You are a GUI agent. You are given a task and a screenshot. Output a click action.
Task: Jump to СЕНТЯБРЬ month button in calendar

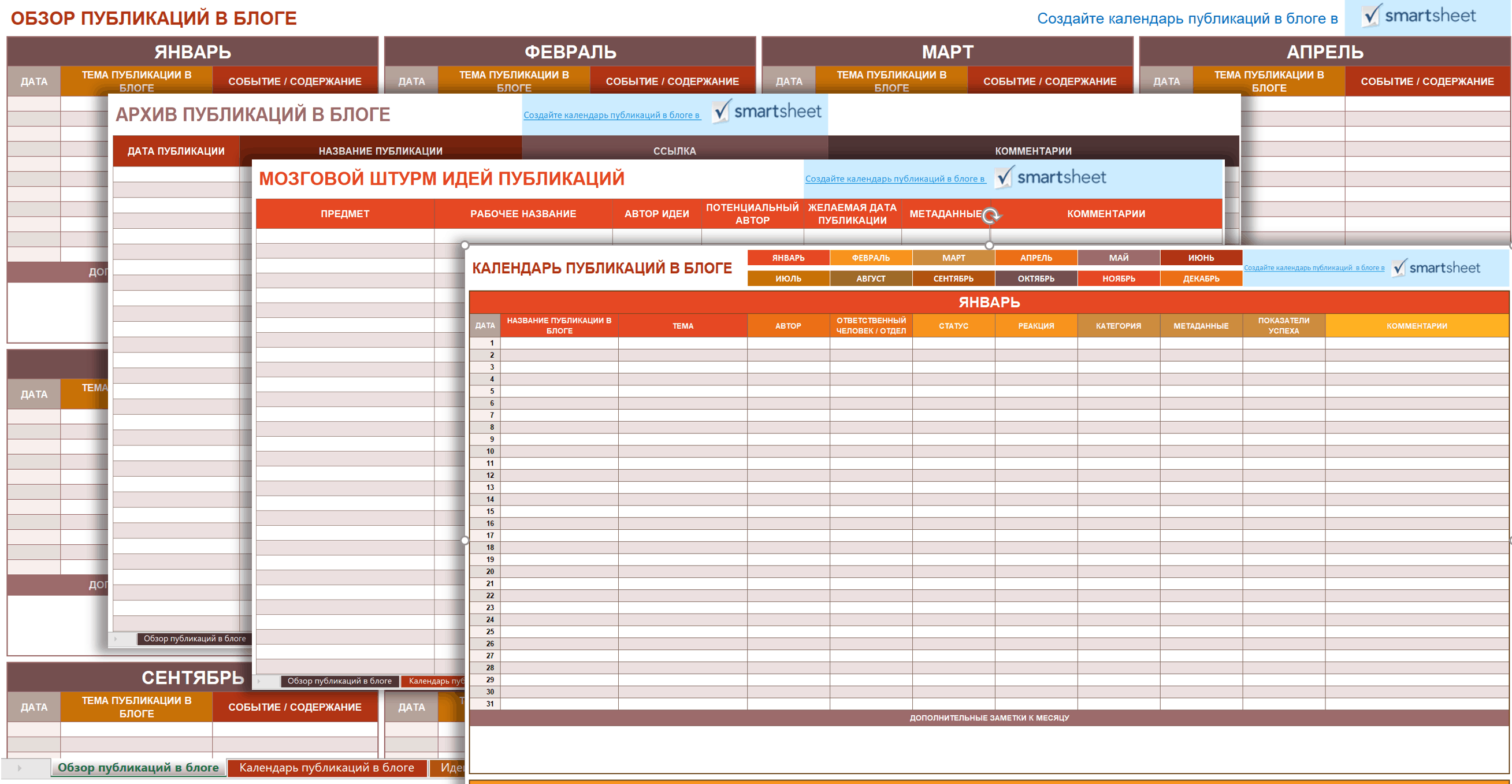pyautogui.click(x=953, y=278)
